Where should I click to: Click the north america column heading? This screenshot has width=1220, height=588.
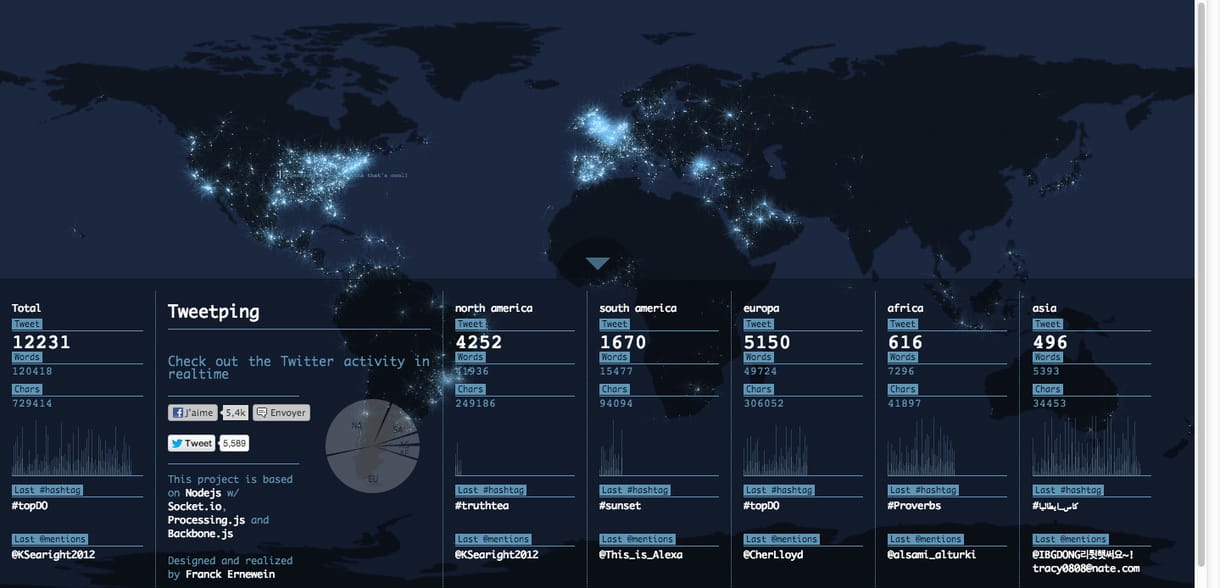pyautogui.click(x=494, y=308)
